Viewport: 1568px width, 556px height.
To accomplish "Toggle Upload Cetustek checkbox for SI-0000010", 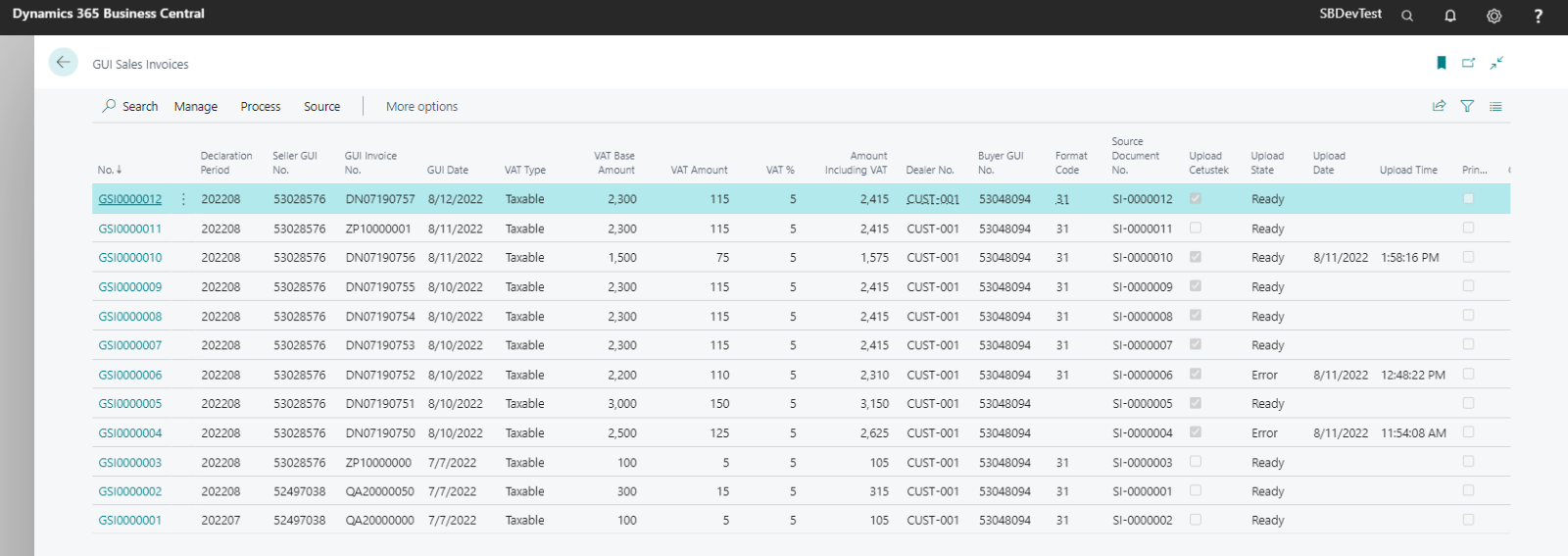I will click(1196, 257).
